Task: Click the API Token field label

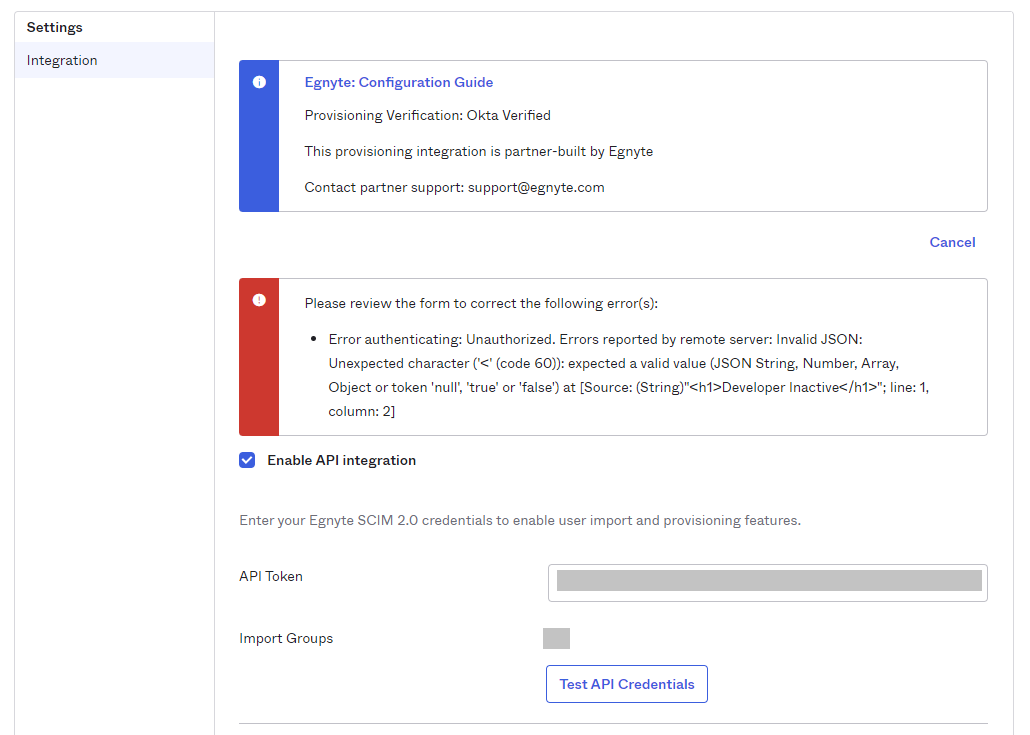Action: (x=270, y=576)
